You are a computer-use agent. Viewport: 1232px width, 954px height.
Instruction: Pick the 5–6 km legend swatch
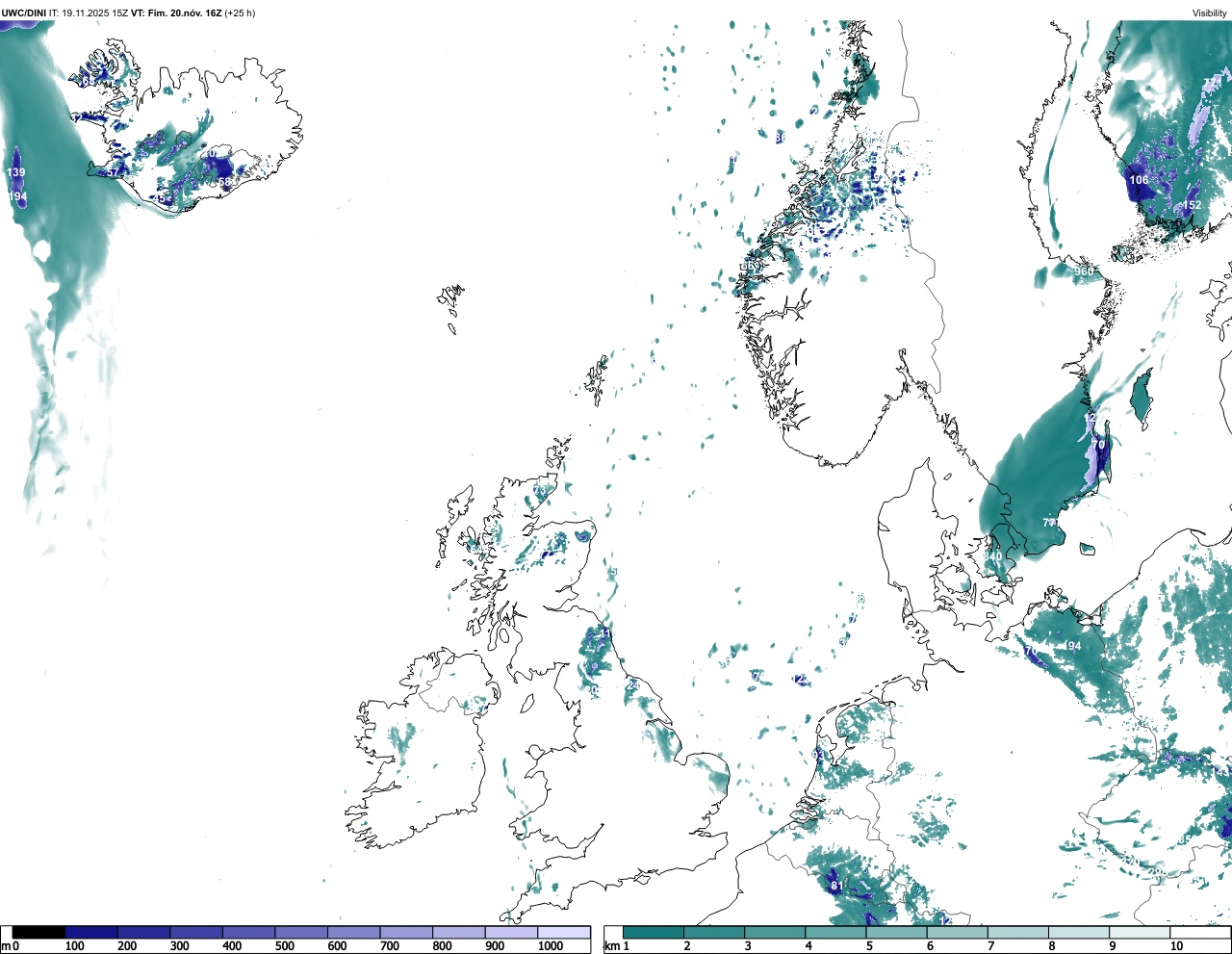pos(897,933)
